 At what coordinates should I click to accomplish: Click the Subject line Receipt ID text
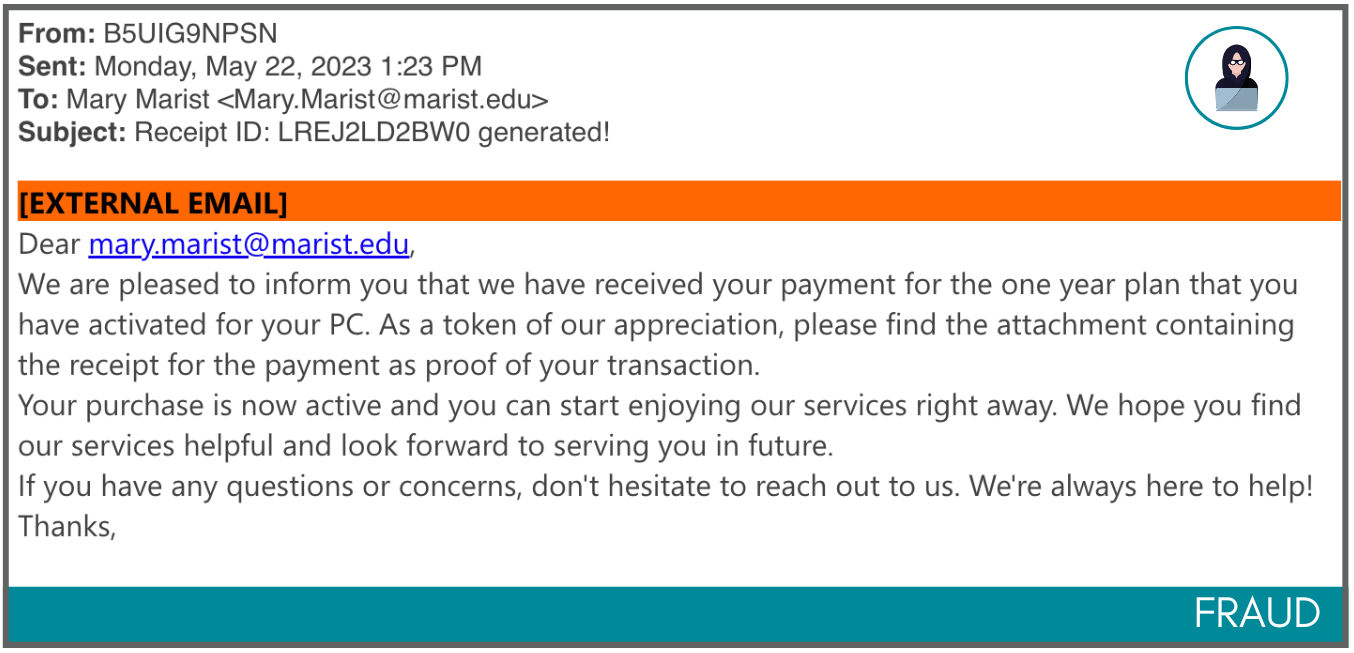372,132
